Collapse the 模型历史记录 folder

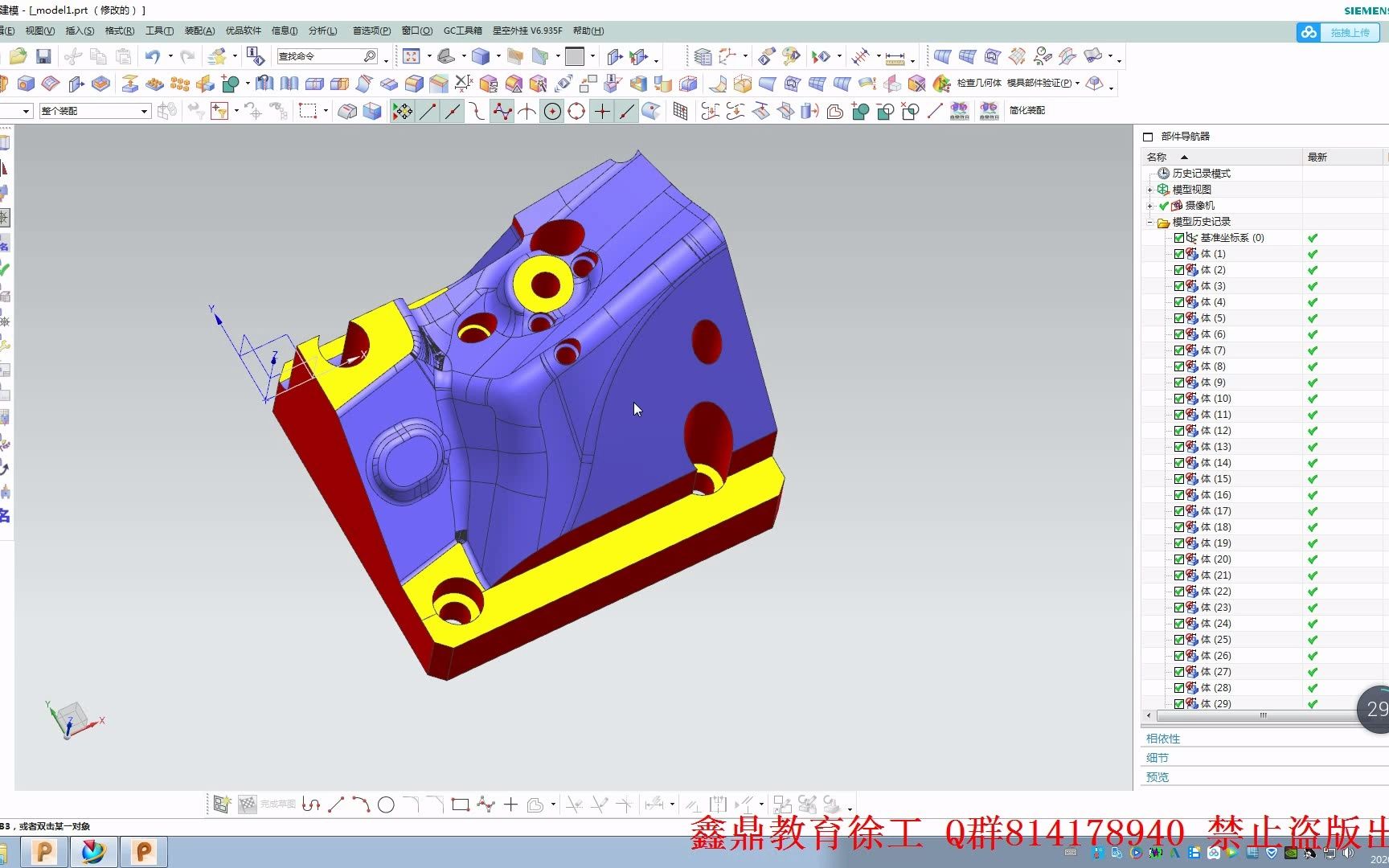[1150, 222]
